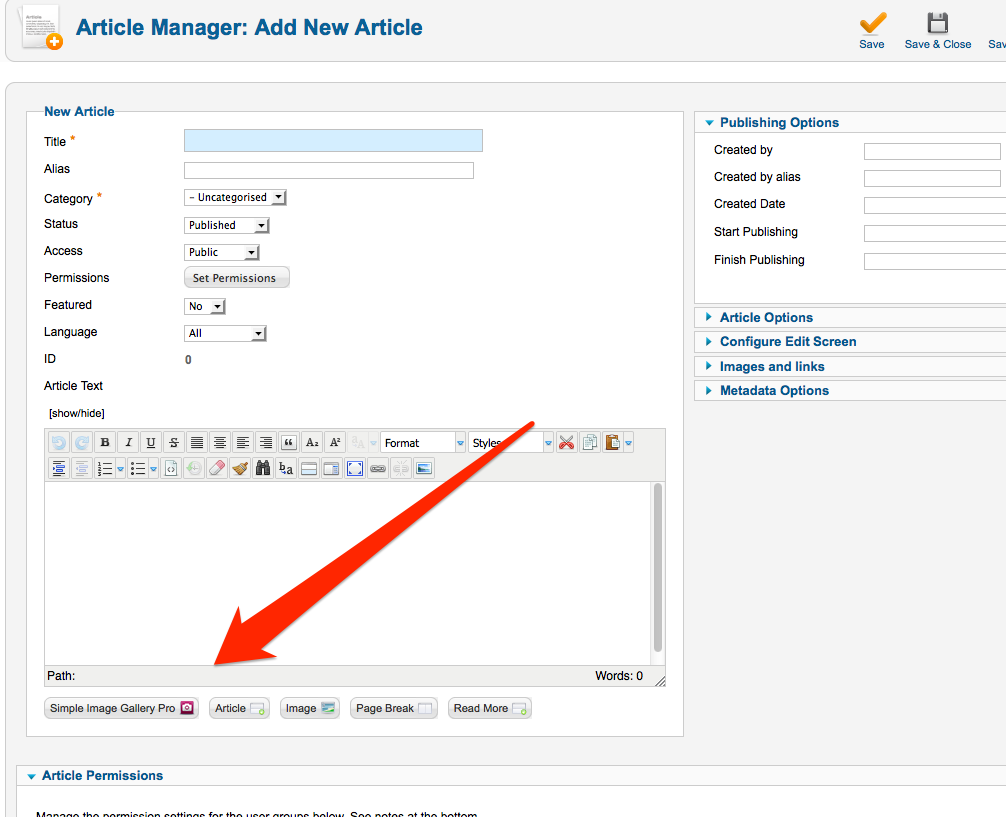
Task: Increase indent of the paragraph
Action: coord(59,469)
